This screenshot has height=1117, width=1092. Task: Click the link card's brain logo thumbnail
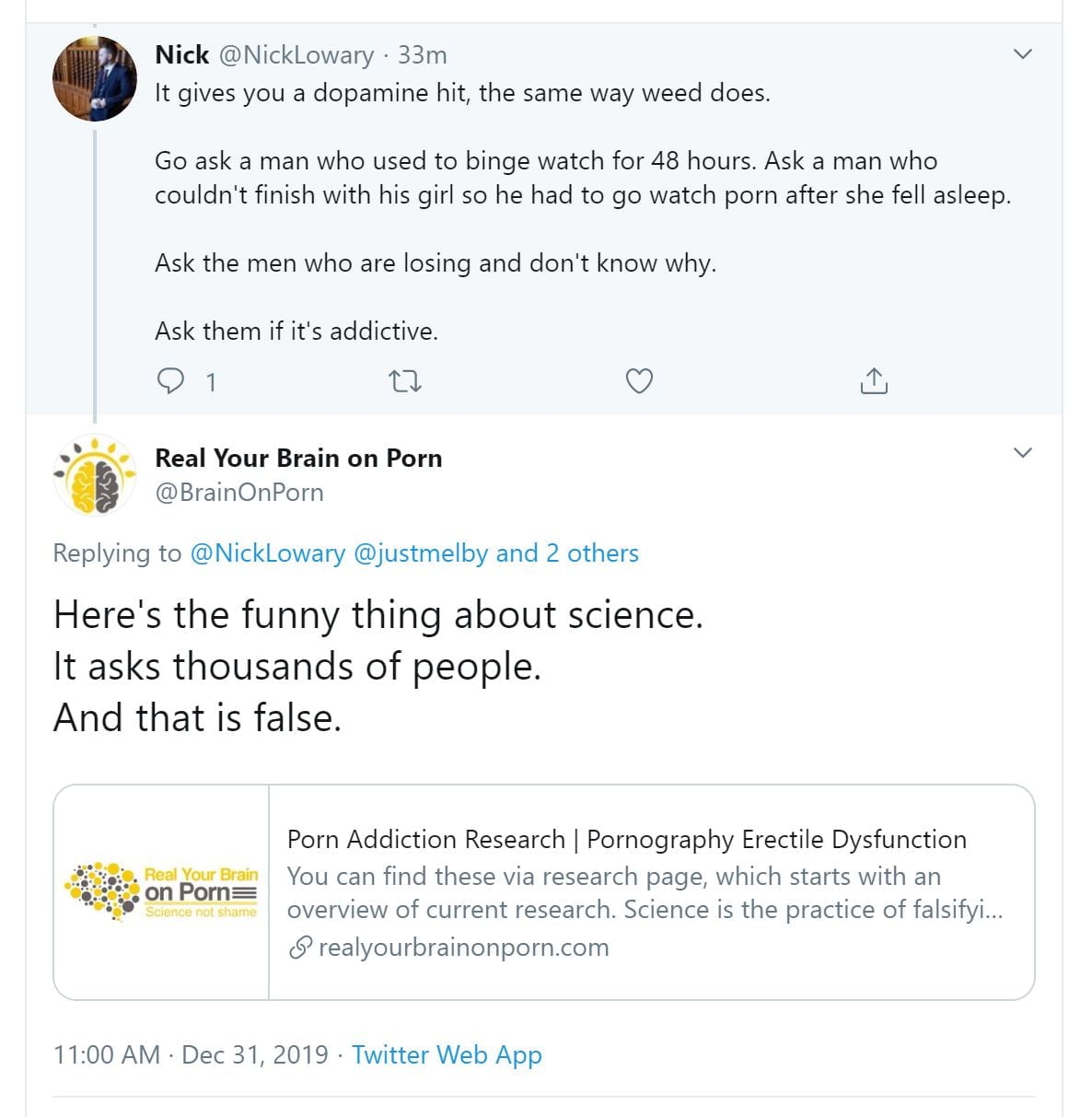162,892
